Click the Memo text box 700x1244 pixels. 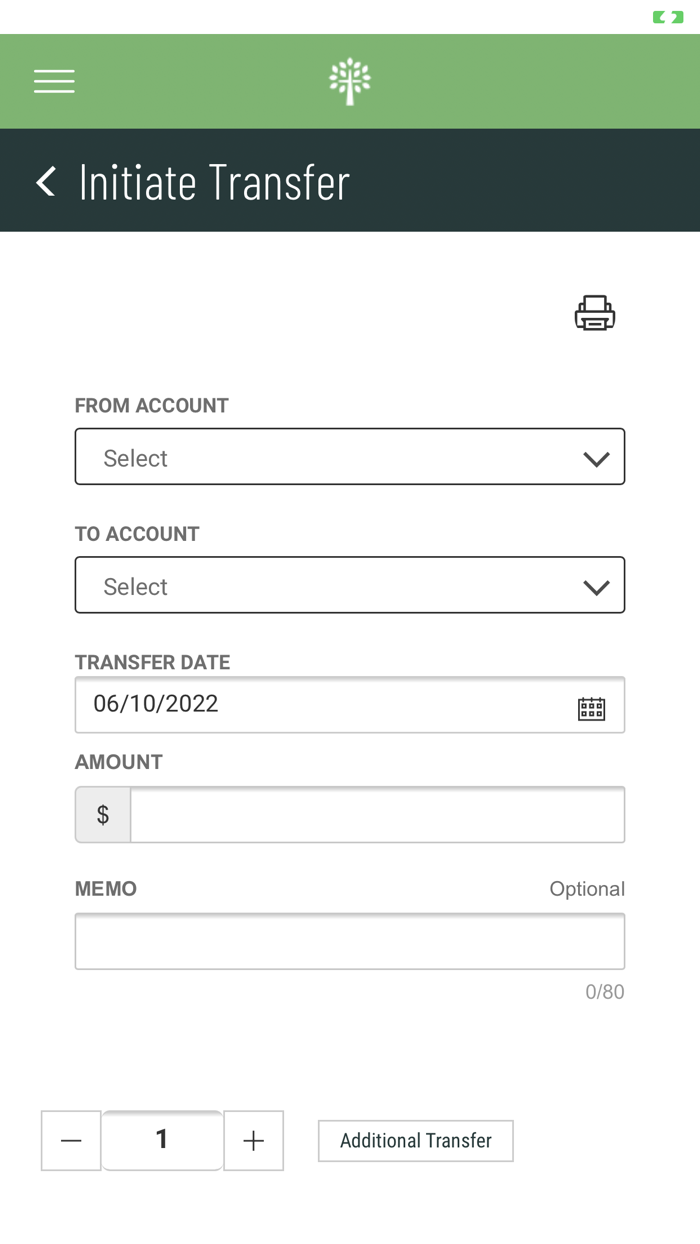tap(350, 941)
